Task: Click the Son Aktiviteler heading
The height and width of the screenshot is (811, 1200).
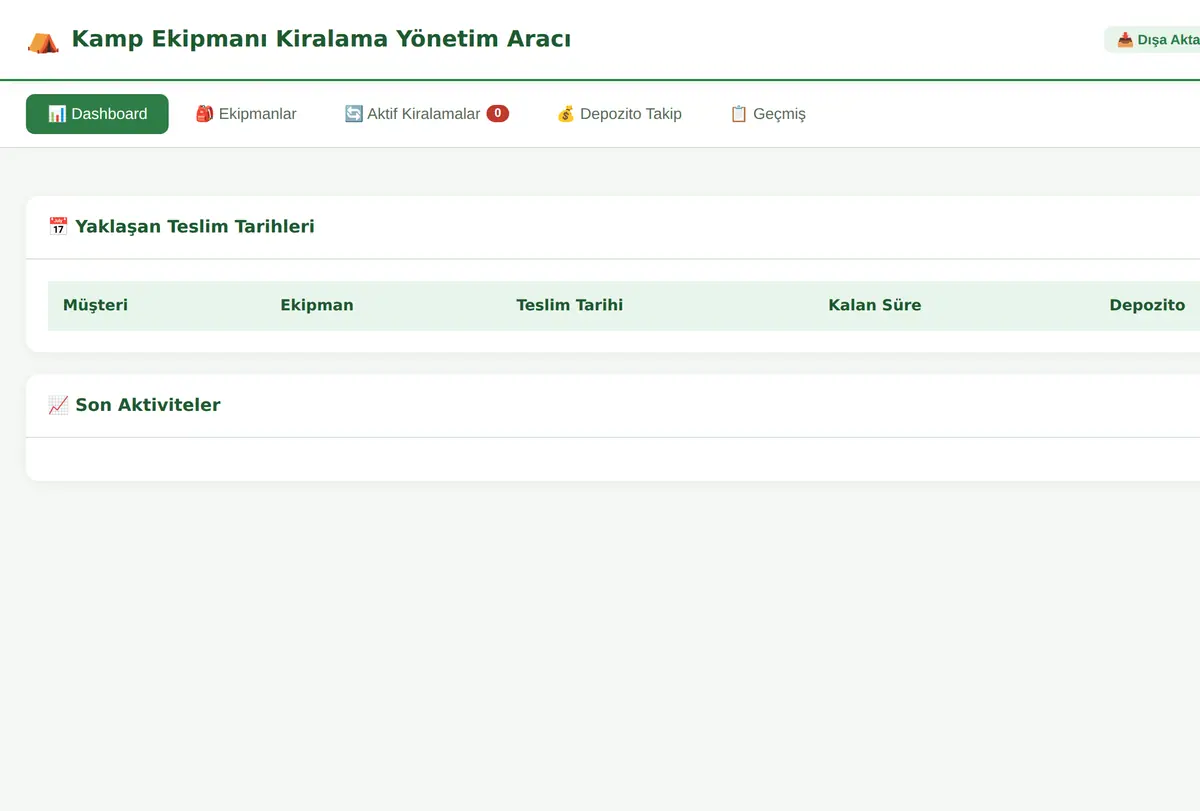Action: point(148,405)
